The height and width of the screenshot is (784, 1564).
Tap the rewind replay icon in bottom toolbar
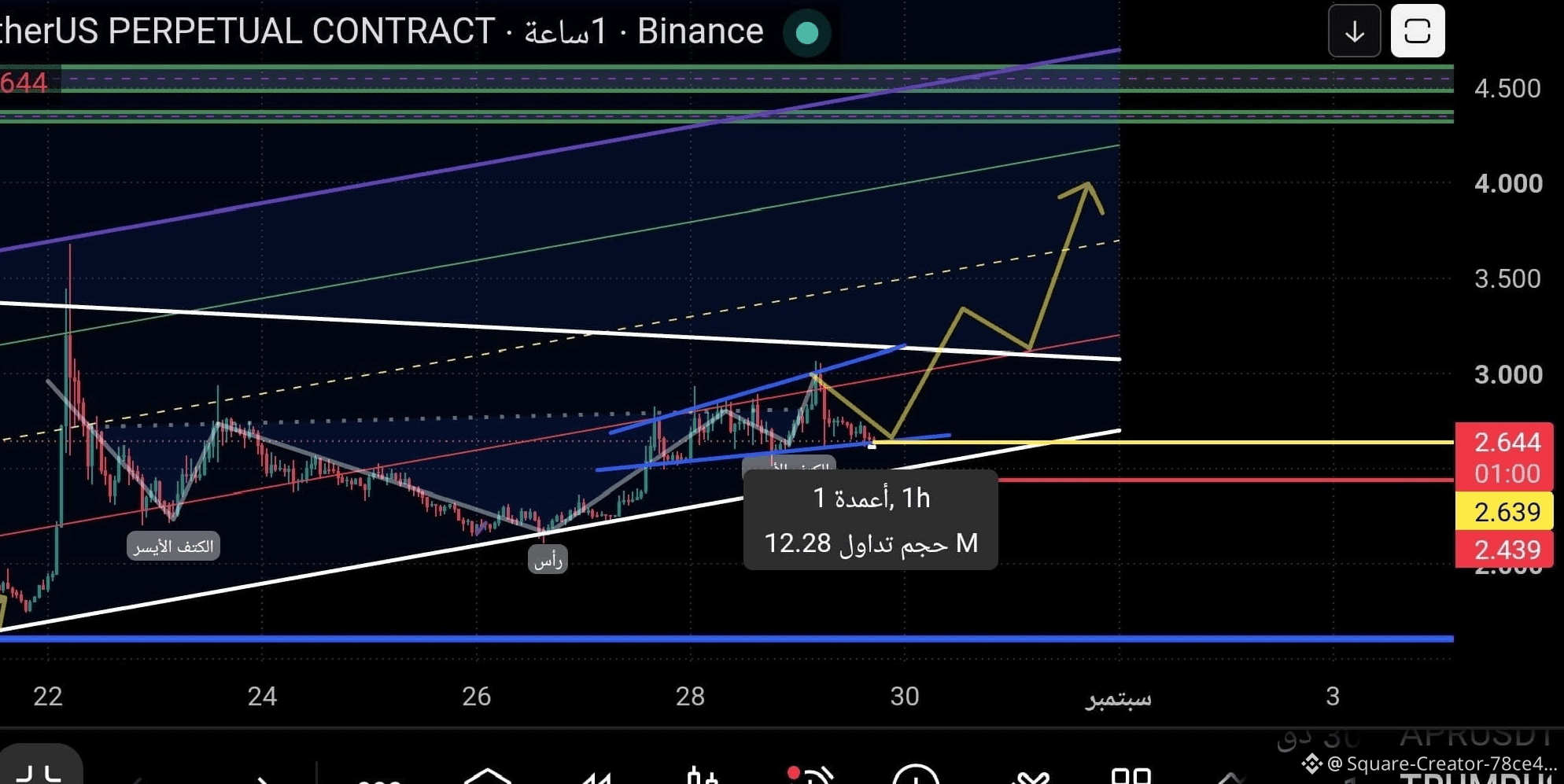tap(598, 777)
